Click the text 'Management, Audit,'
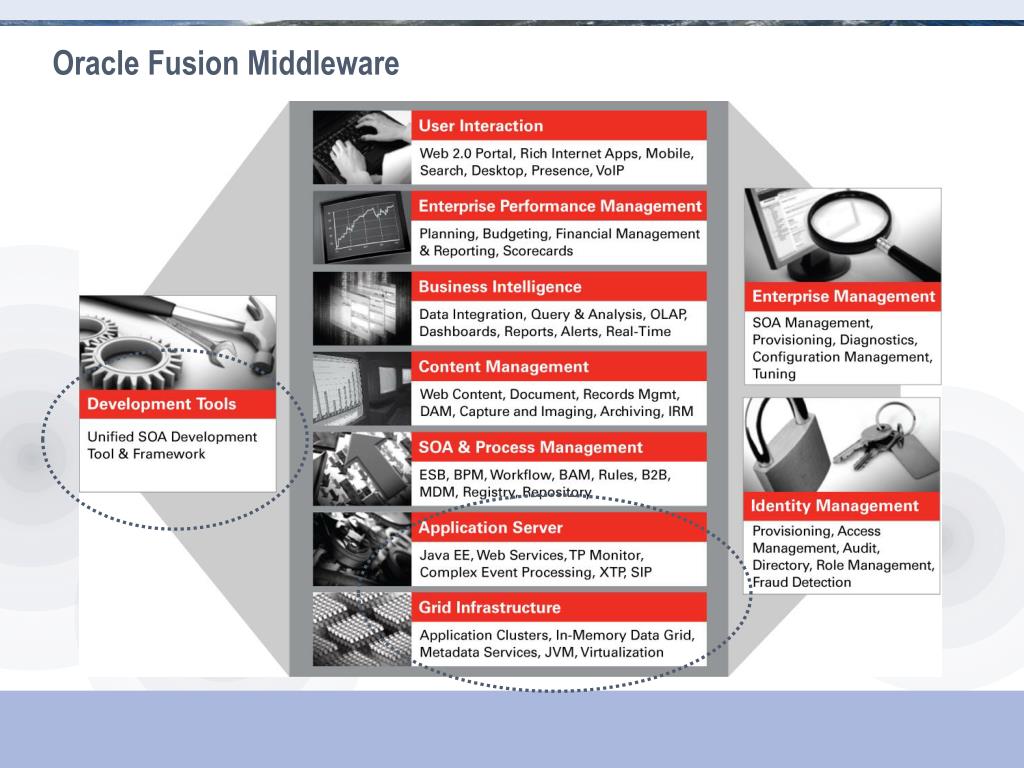 click(816, 548)
